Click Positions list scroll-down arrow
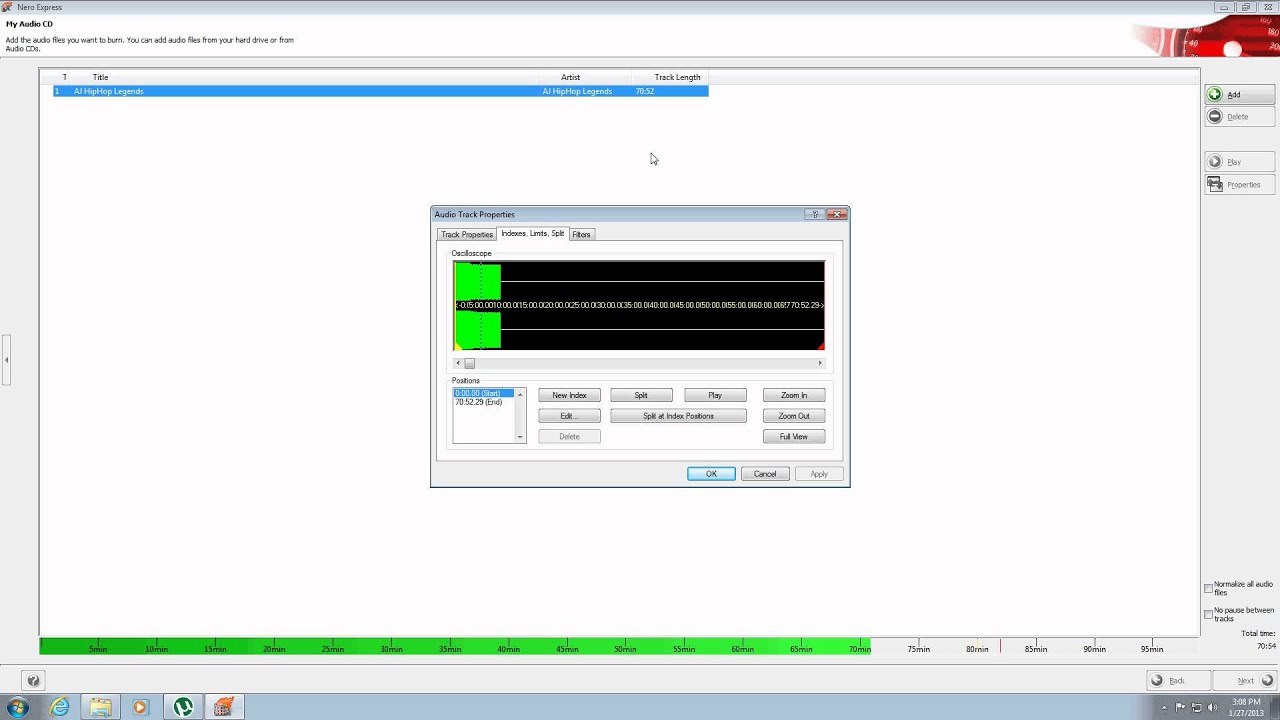The height and width of the screenshot is (720, 1280). pyautogui.click(x=520, y=437)
